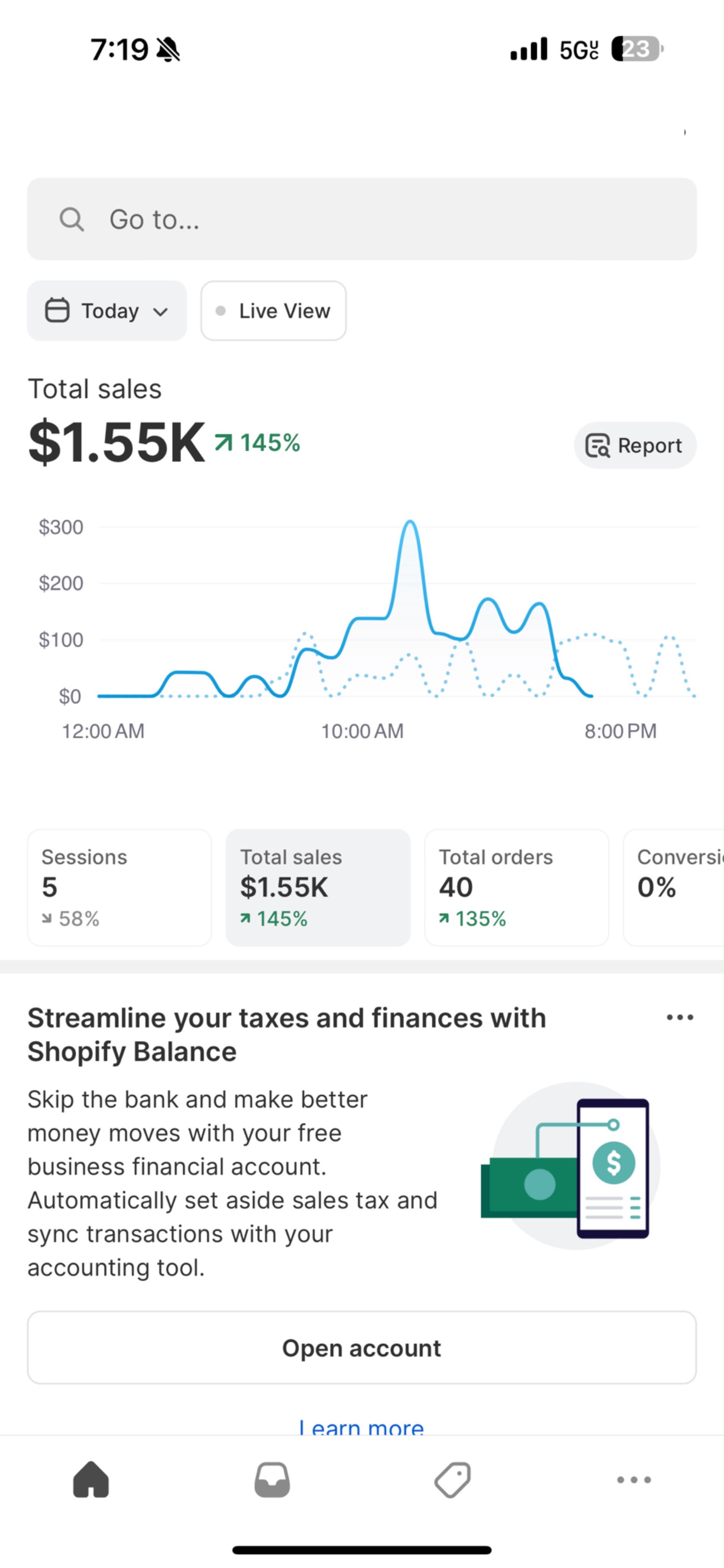Open the Home tab icon

pos(91,1479)
